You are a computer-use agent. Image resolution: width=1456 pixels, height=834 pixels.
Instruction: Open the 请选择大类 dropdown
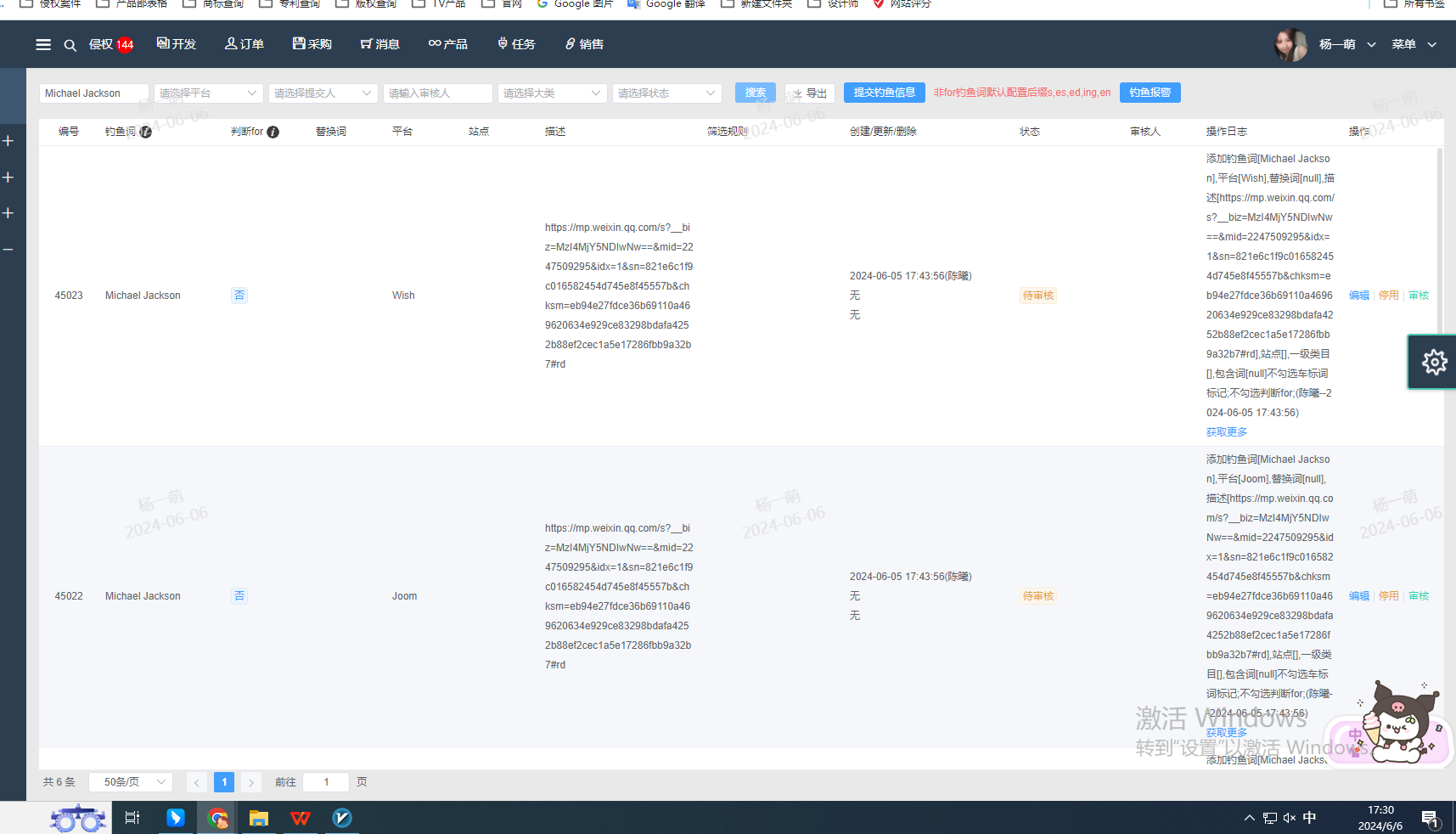coord(552,93)
